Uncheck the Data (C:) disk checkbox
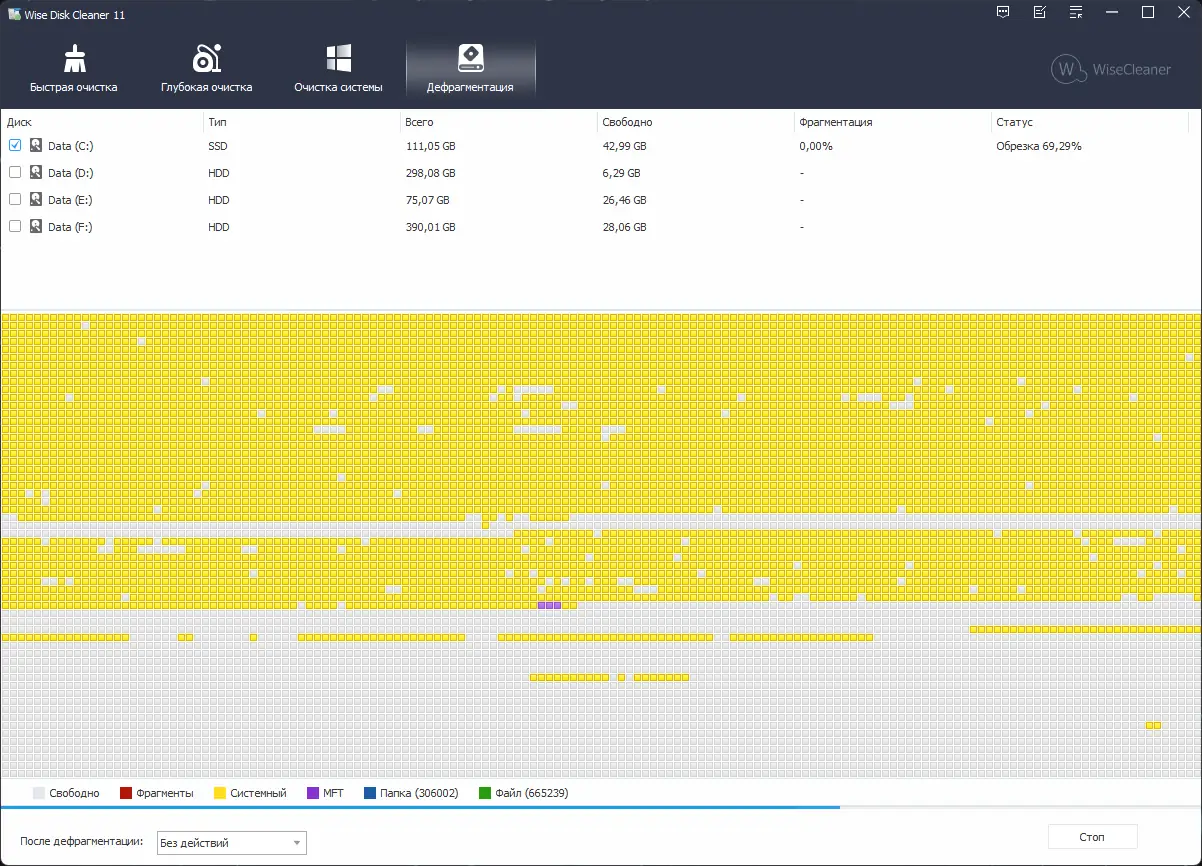The height and width of the screenshot is (866, 1202). click(15, 146)
